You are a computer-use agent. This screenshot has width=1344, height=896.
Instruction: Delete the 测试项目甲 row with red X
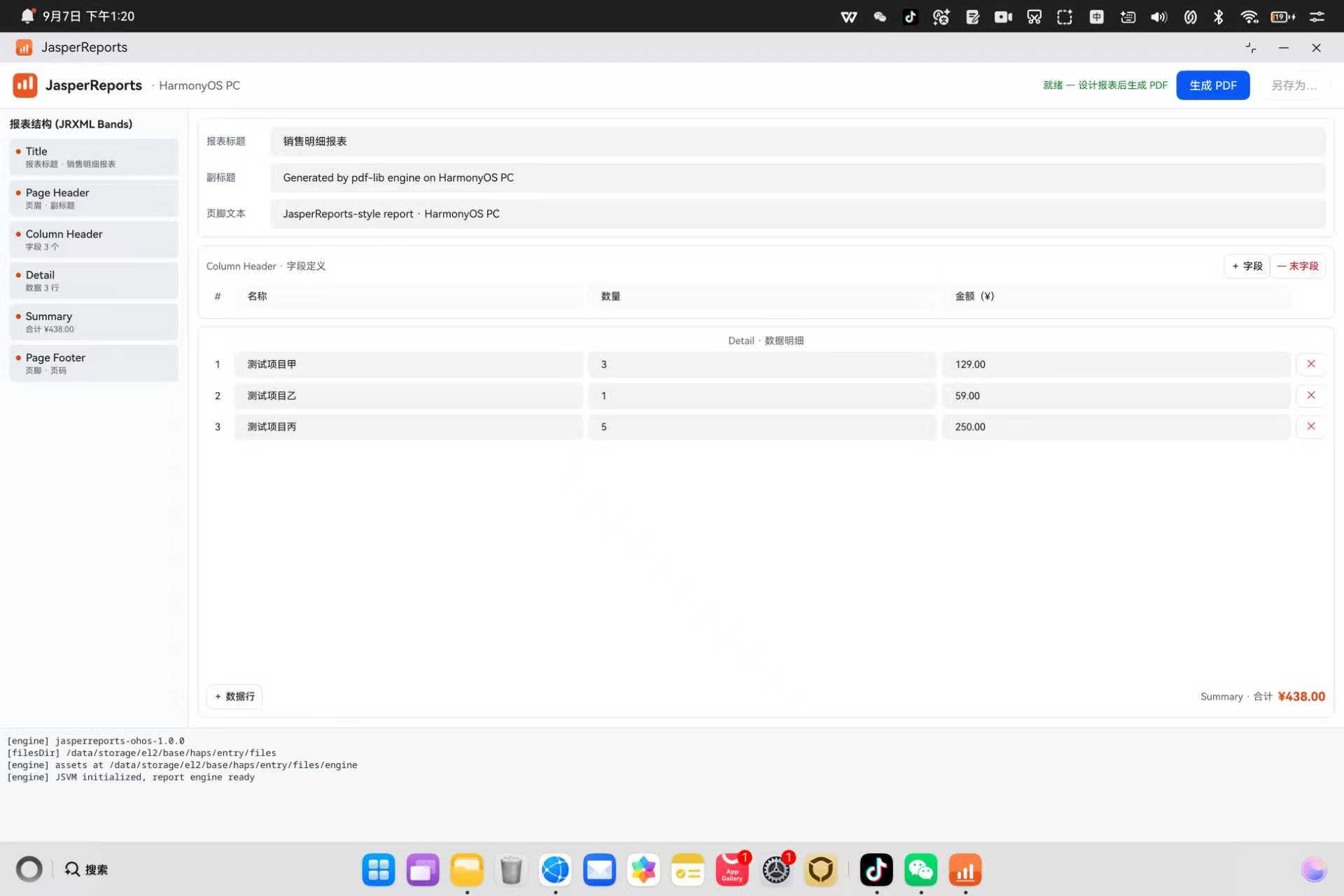(x=1310, y=364)
